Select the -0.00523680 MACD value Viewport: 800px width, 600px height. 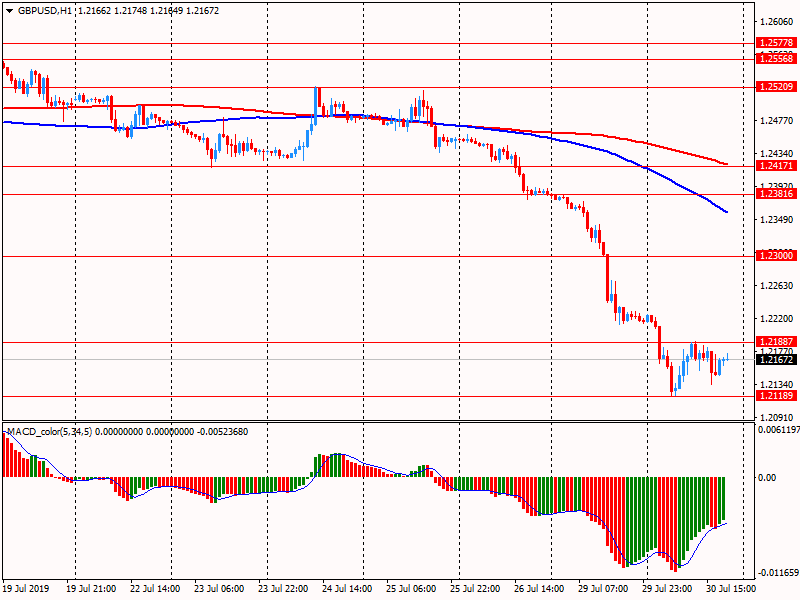(x=222, y=432)
